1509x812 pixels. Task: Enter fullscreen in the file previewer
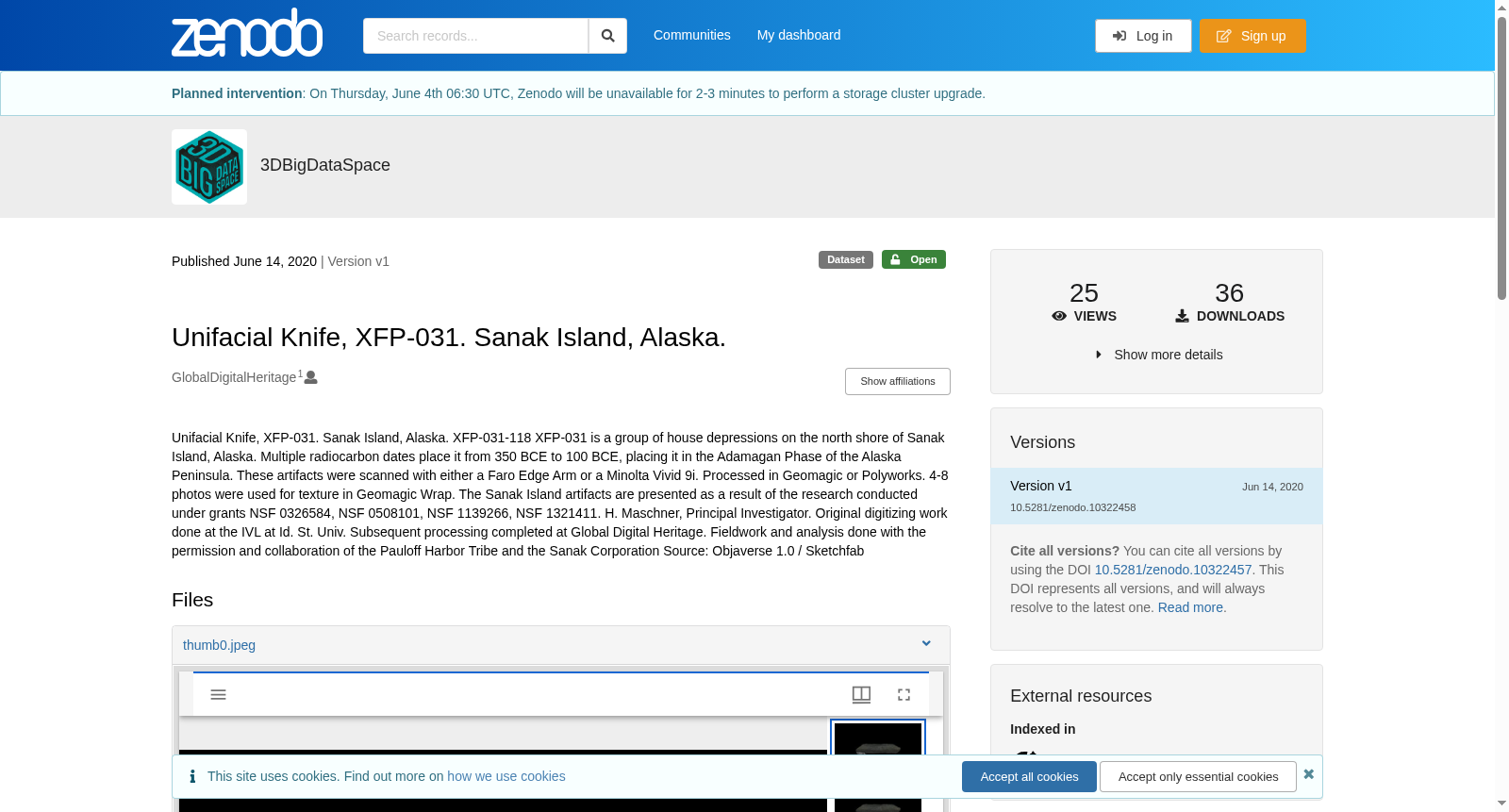point(904,695)
